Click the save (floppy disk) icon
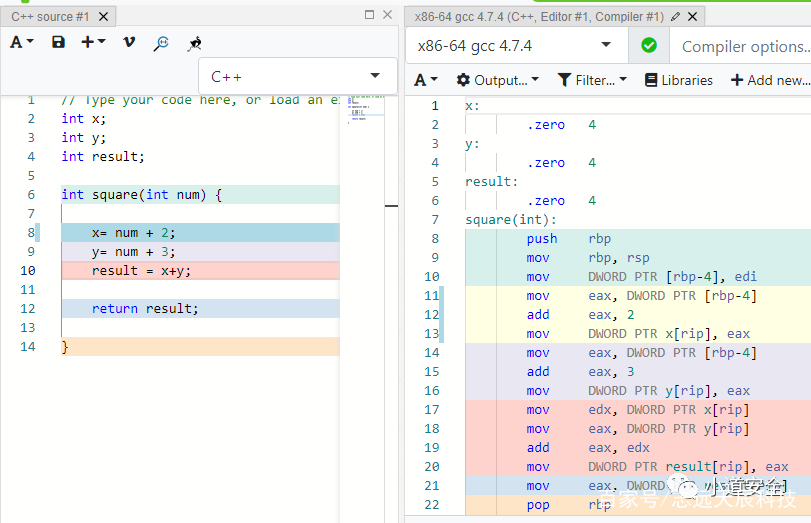811x523 pixels. (58, 42)
